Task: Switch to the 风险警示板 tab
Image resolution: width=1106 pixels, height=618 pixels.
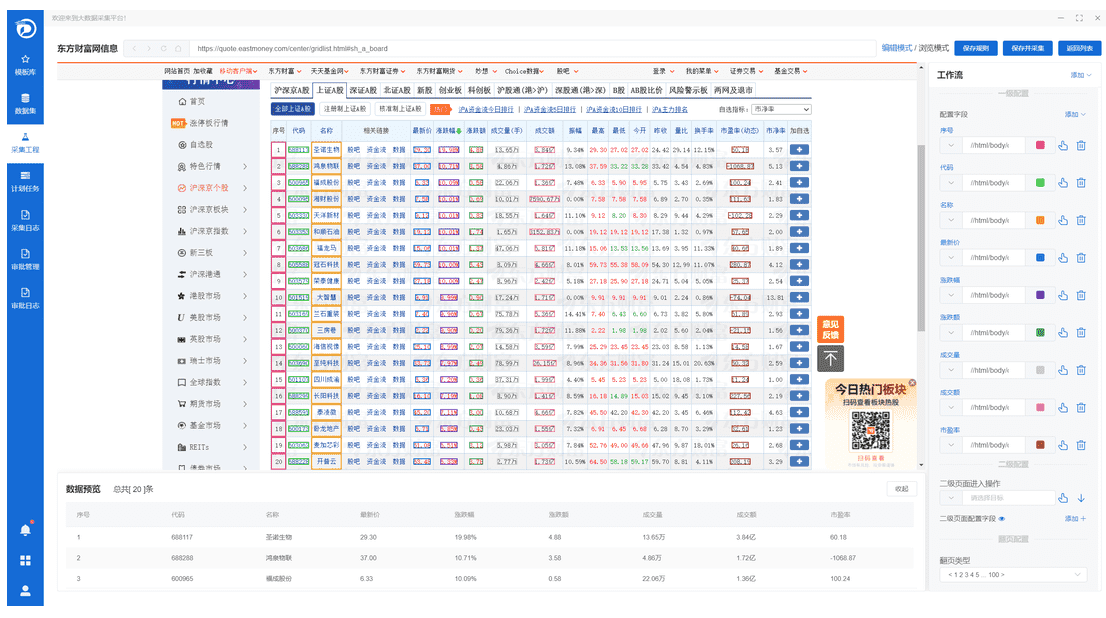Action: pyautogui.click(x=688, y=90)
